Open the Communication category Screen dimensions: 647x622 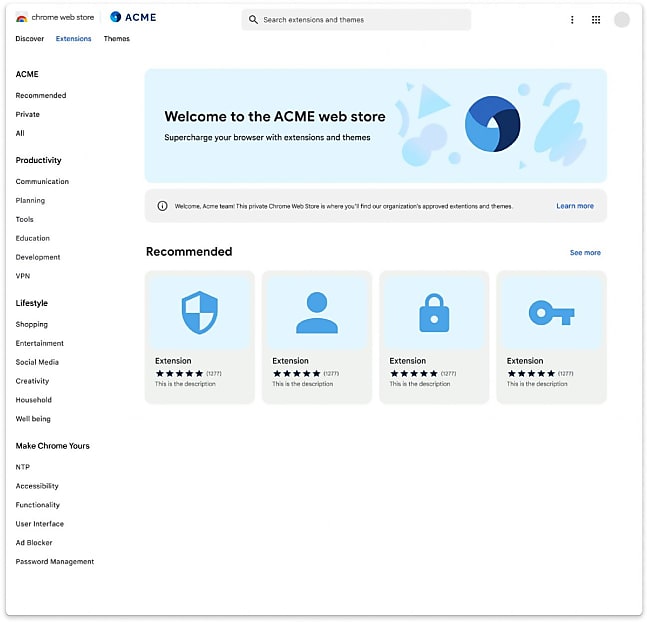(42, 181)
